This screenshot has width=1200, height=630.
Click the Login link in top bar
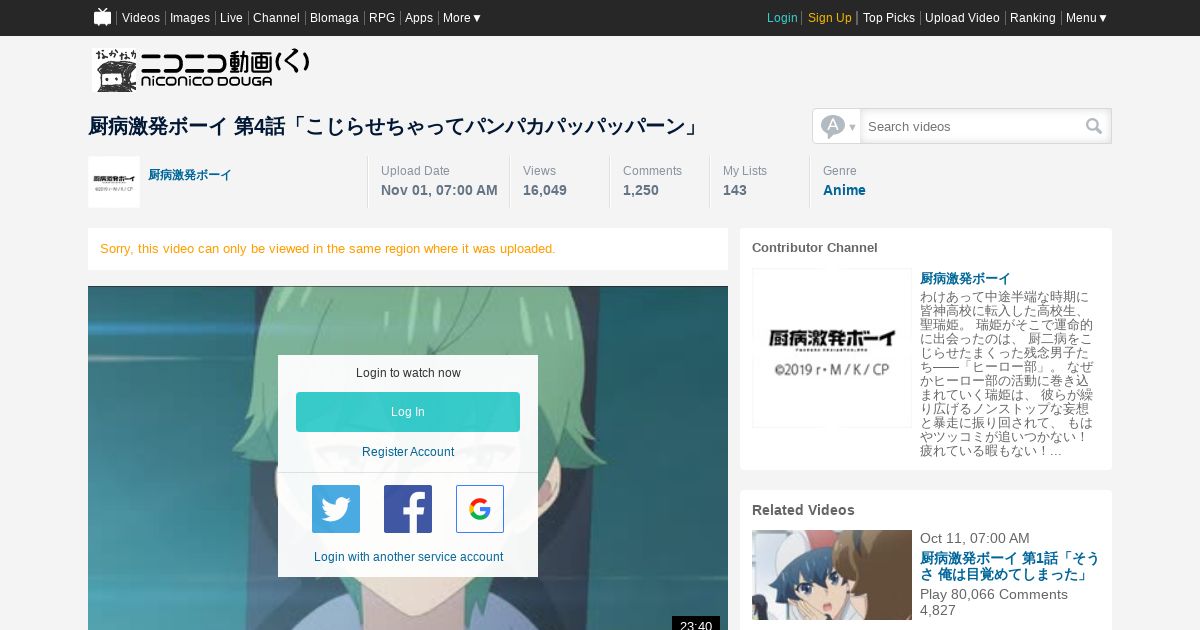782,18
